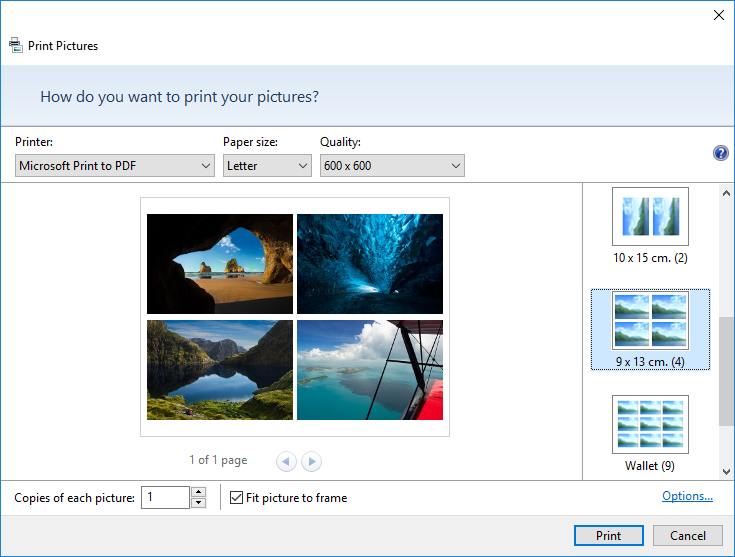This screenshot has height=557, width=735.
Task: Click the Cancel button
Action: click(x=688, y=535)
